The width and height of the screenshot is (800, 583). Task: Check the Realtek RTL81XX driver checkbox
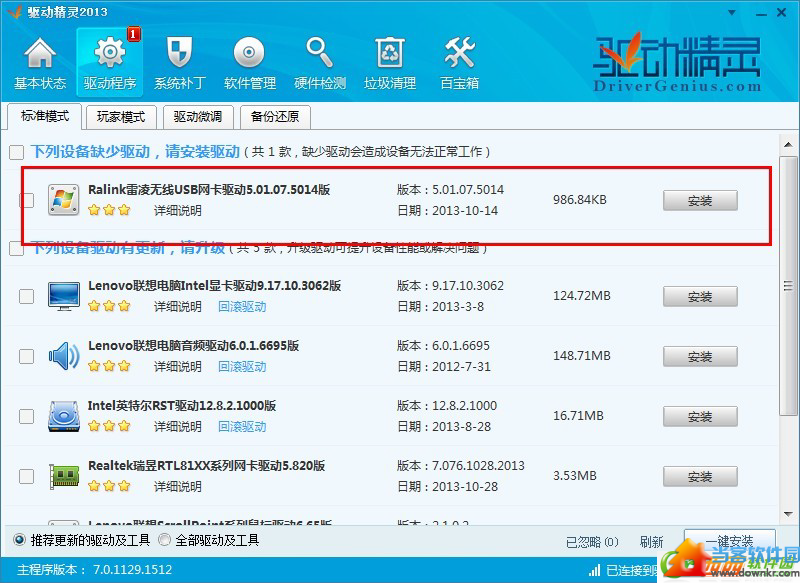(x=27, y=476)
